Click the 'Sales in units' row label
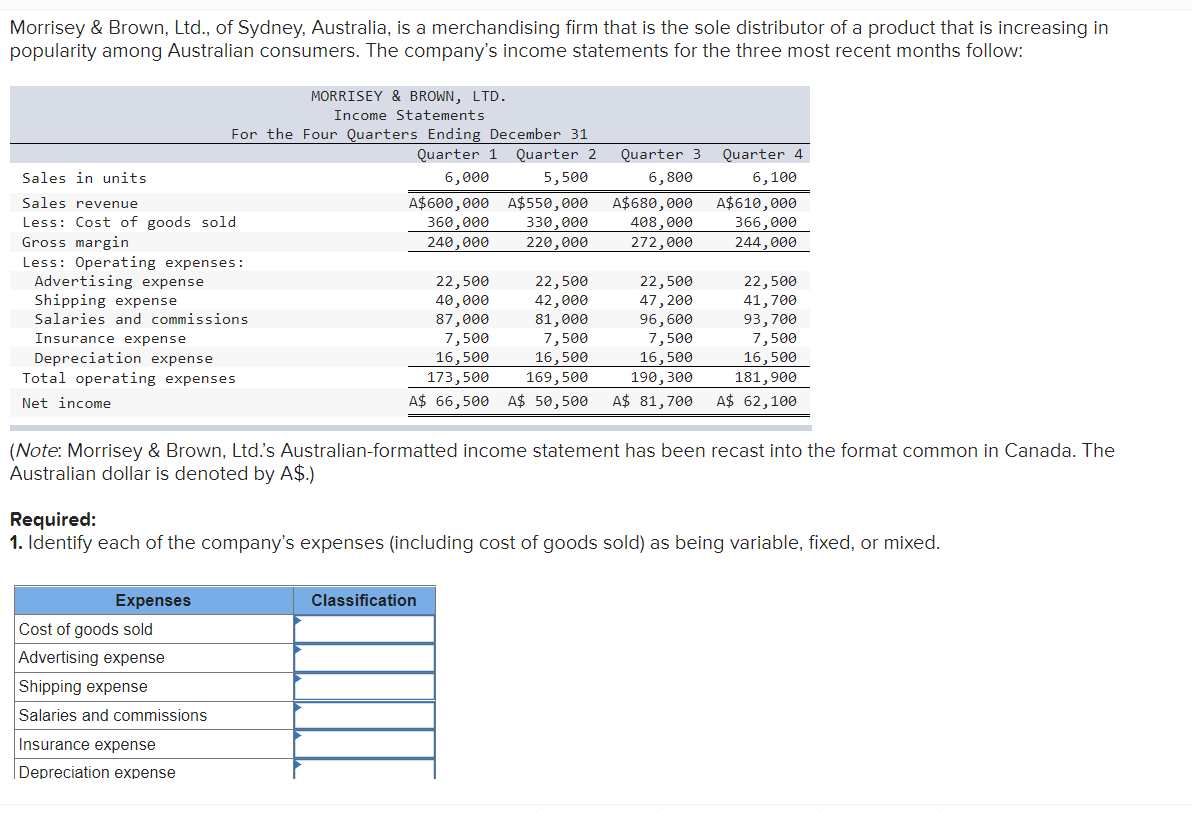This screenshot has height=813, width=1192. point(84,178)
